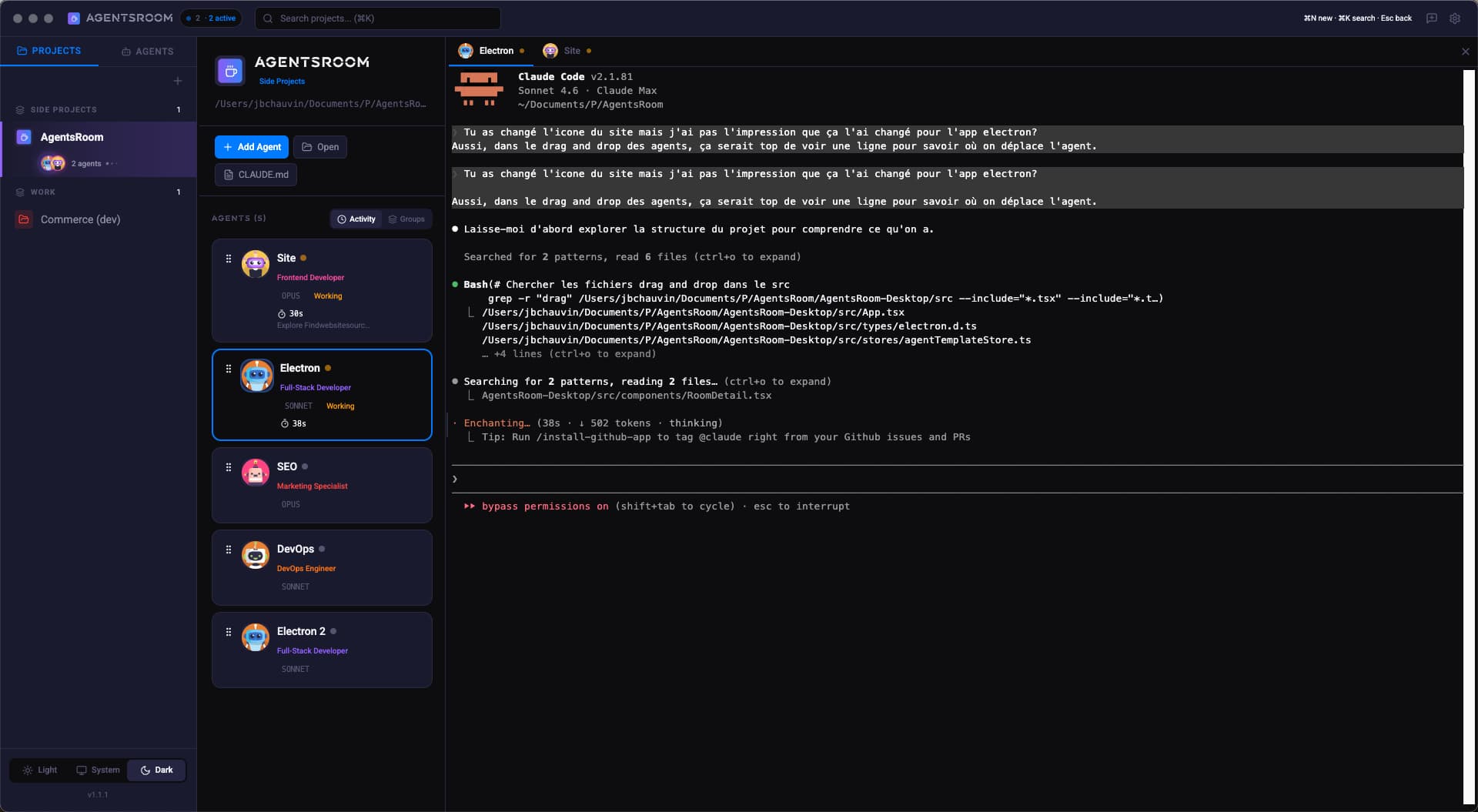Enable the Light theme
Image resolution: width=1478 pixels, height=812 pixels.
click(39, 770)
